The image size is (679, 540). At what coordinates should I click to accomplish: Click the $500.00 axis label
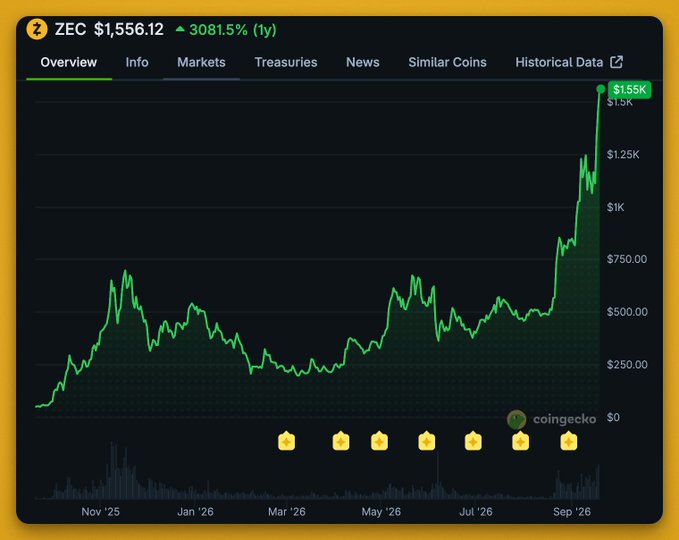click(x=627, y=312)
